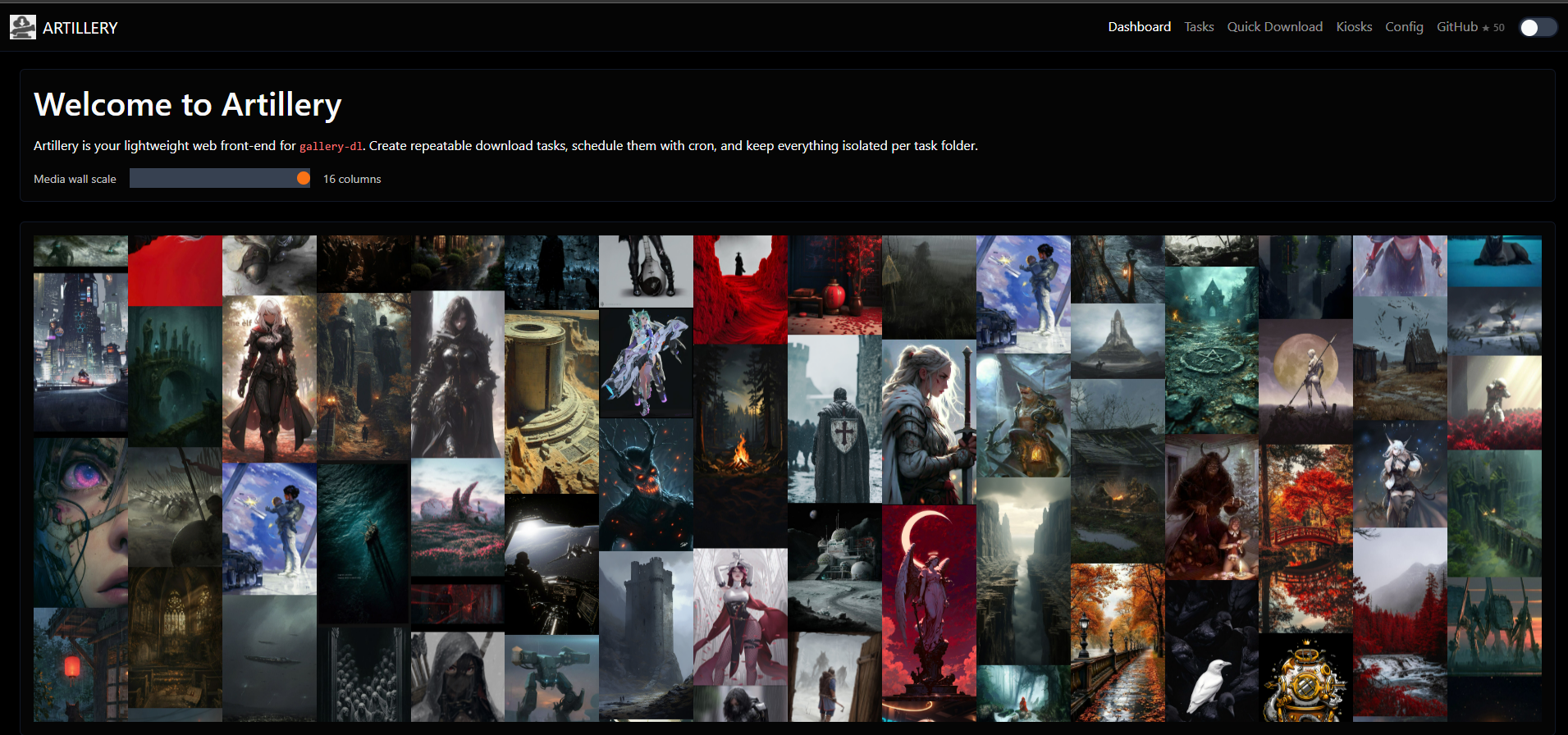Image resolution: width=1568 pixels, height=735 pixels.
Task: Open the burning village cottage thumbnail
Action: 1118,471
